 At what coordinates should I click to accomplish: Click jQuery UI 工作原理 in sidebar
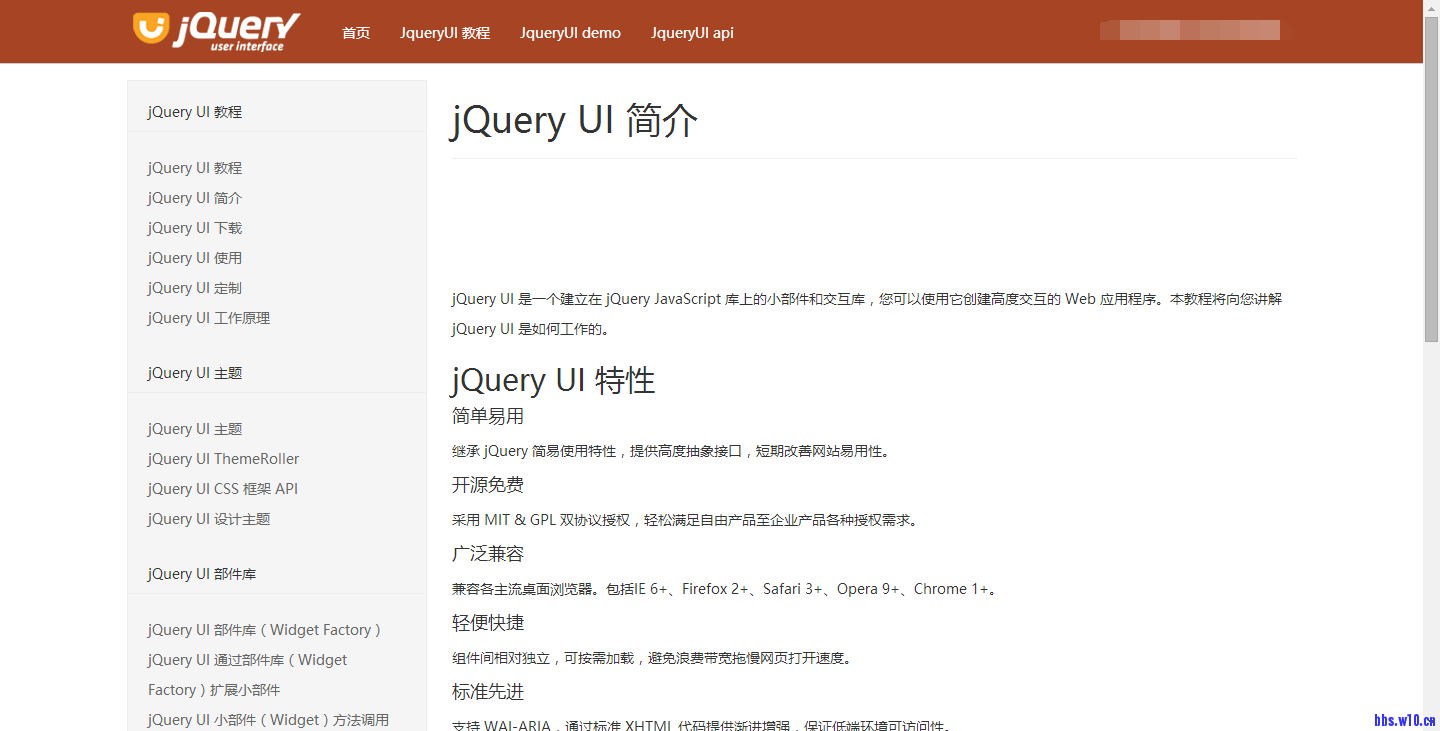[209, 318]
